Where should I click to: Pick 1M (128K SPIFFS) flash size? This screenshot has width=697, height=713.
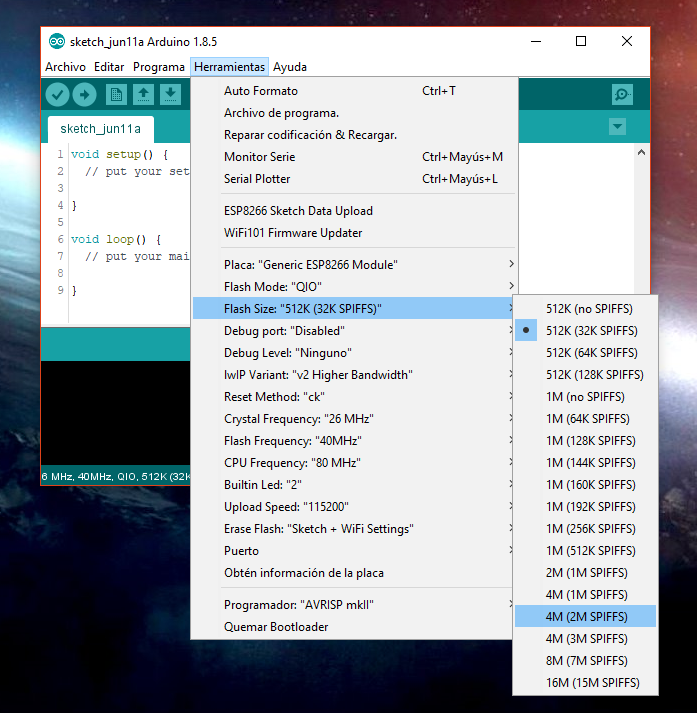coord(585,441)
